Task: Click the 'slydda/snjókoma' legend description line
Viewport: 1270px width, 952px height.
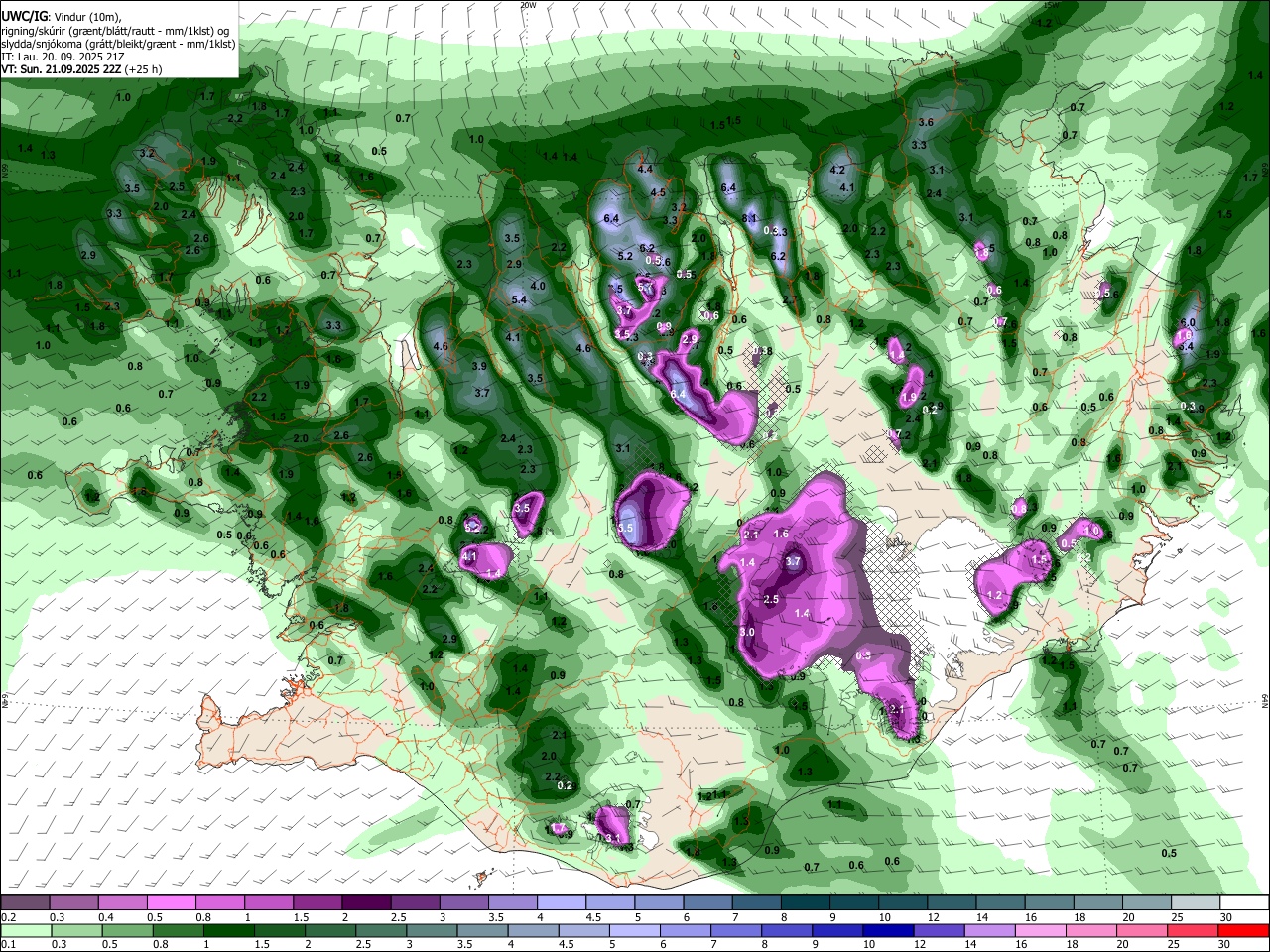Action: coord(118,44)
